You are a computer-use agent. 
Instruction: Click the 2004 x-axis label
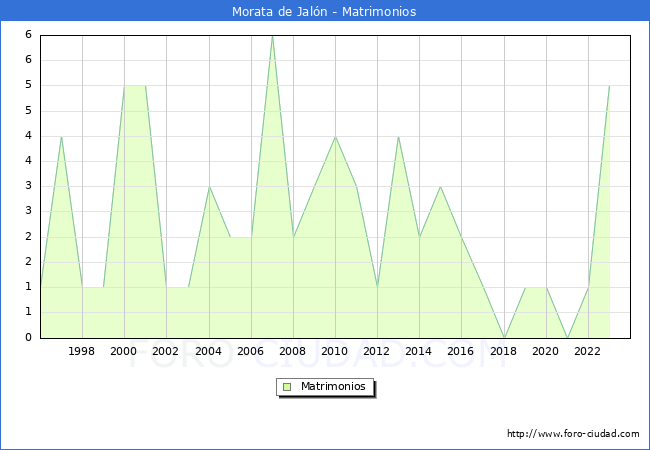208,351
